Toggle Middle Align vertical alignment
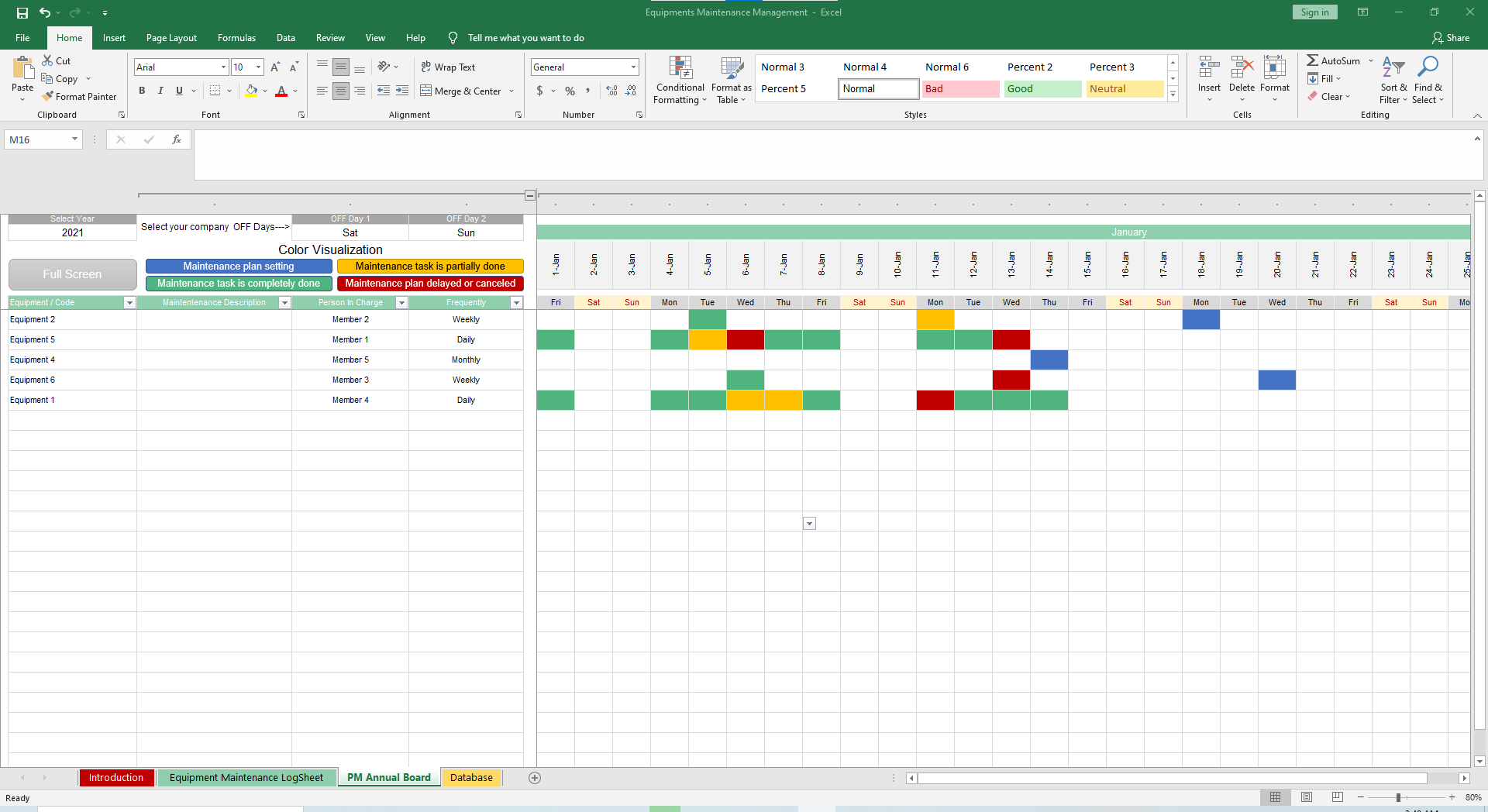The width and height of the screenshot is (1488, 812). click(341, 67)
